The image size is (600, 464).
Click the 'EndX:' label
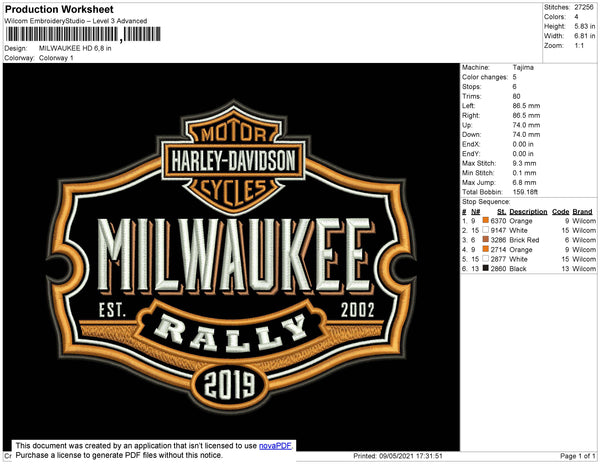click(471, 144)
